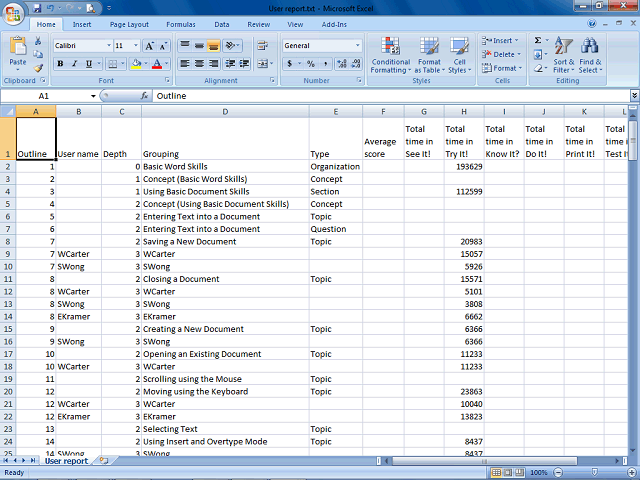Select cell D2 Basic Word Skills
The height and width of the screenshot is (480, 640).
225,167
